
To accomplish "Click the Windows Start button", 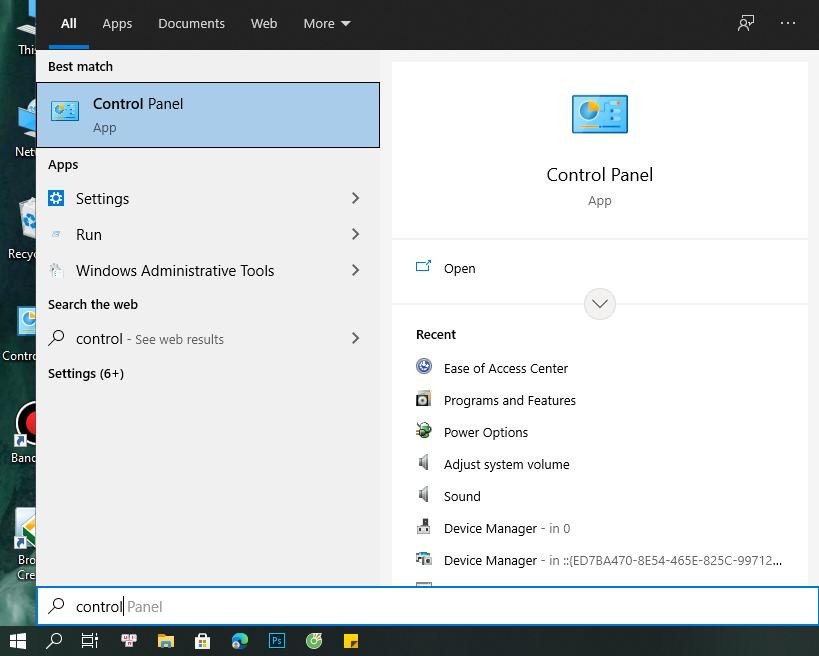I will pyautogui.click(x=17, y=641).
